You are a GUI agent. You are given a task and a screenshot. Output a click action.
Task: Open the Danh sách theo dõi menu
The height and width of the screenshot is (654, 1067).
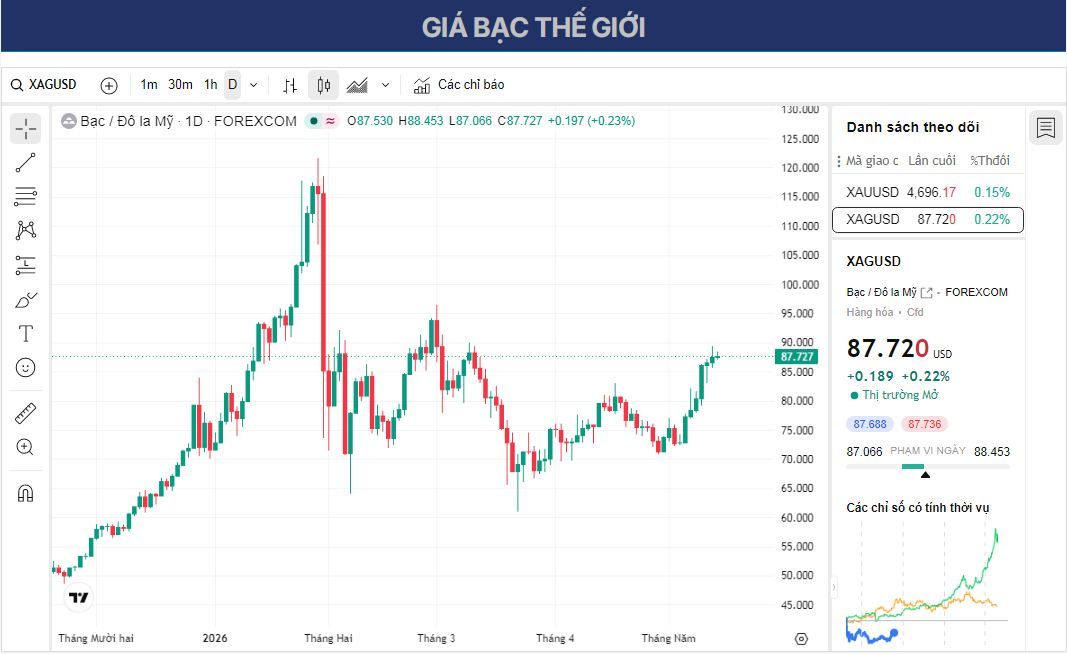coord(913,127)
